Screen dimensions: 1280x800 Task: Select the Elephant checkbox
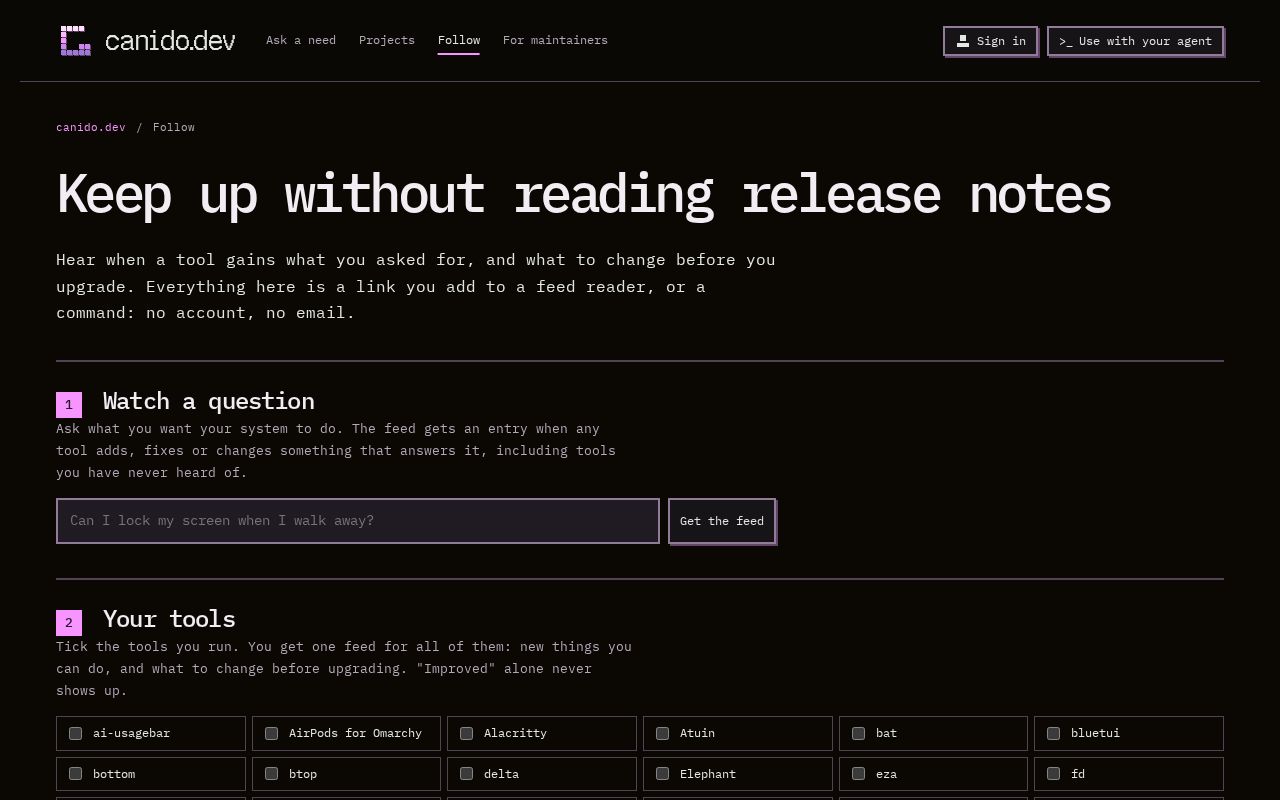click(x=662, y=774)
